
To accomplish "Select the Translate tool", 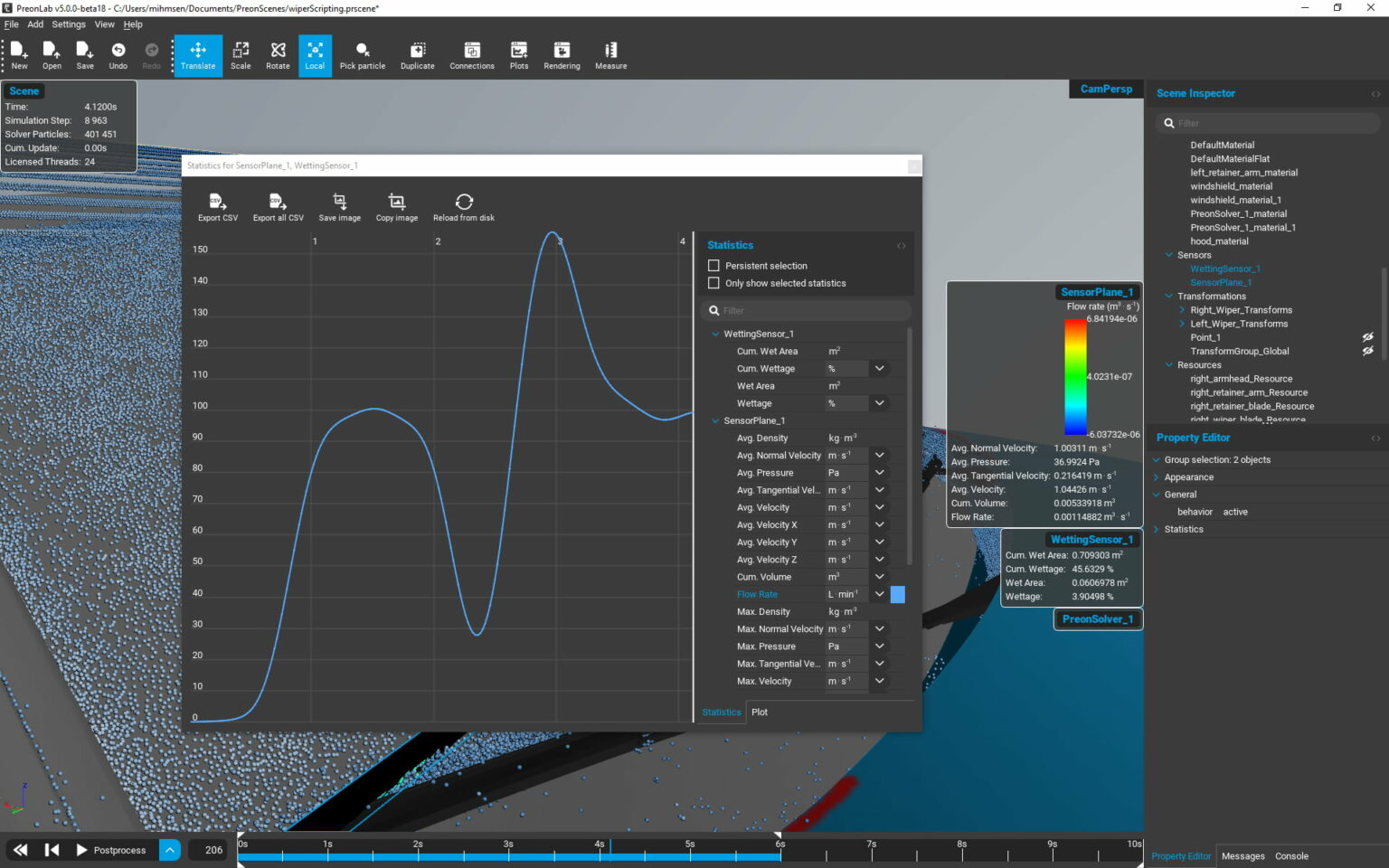I will click(x=198, y=55).
